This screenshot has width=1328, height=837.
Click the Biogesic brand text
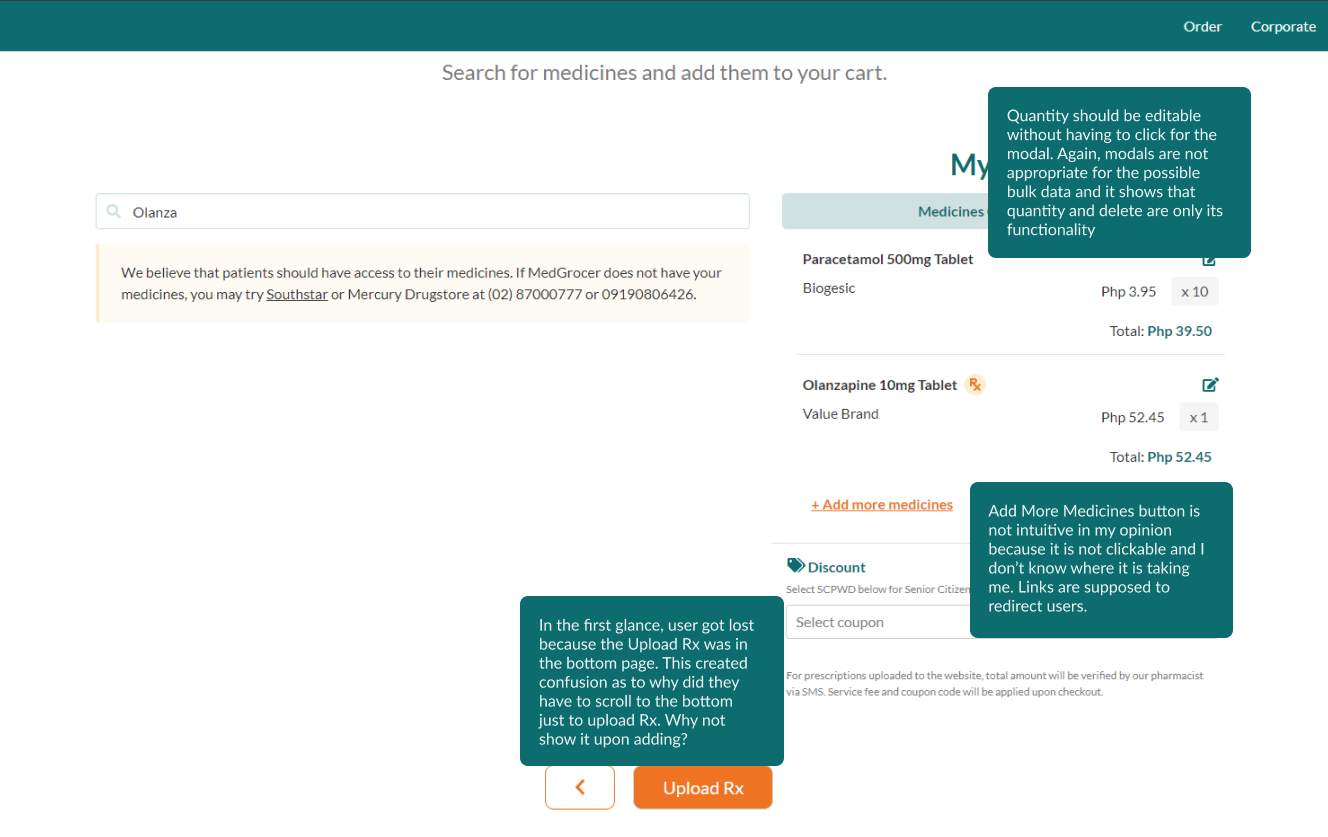(x=829, y=288)
